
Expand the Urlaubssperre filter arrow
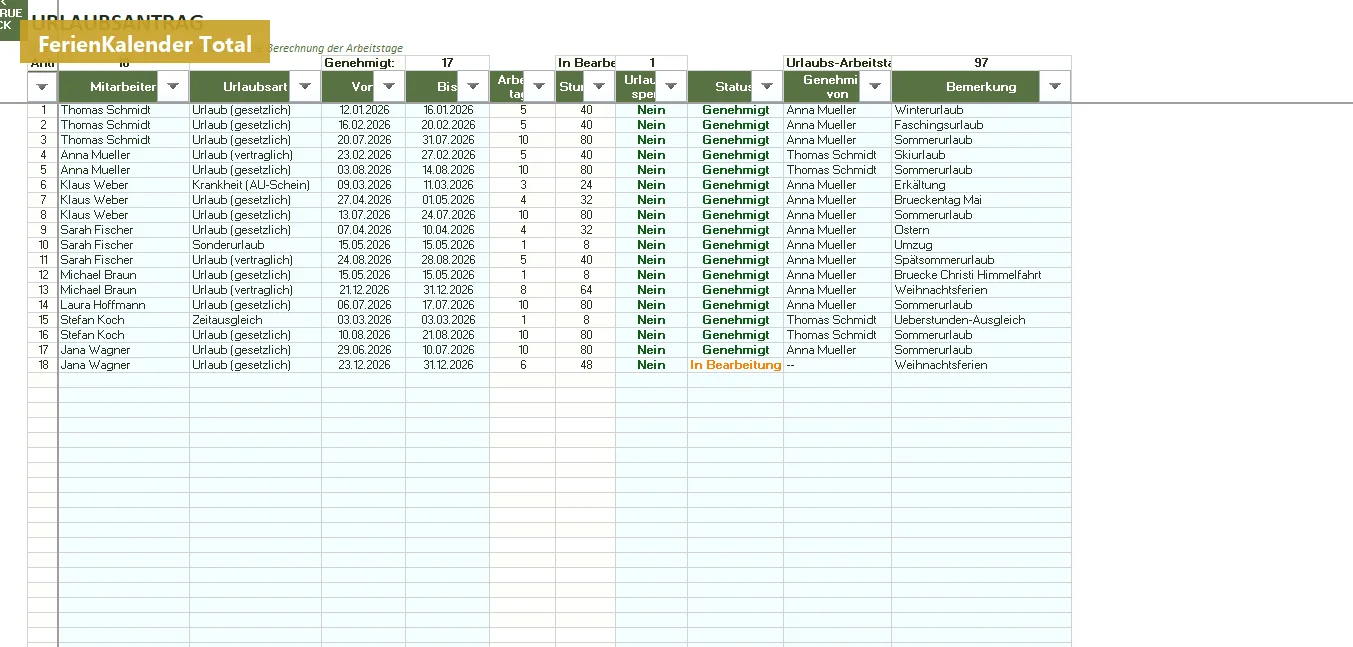(x=671, y=87)
